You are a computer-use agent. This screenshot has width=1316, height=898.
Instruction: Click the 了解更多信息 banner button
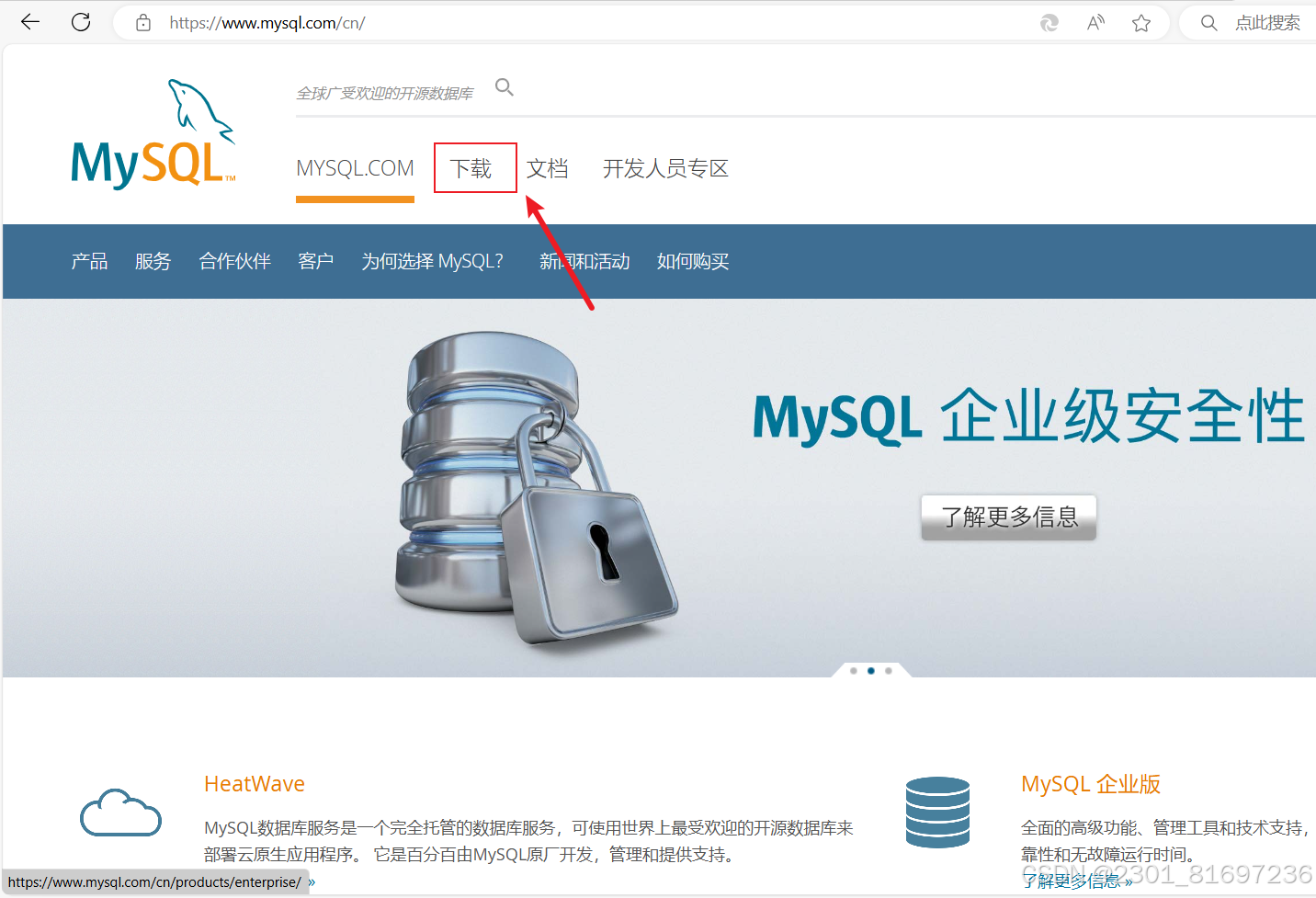coord(1008,517)
